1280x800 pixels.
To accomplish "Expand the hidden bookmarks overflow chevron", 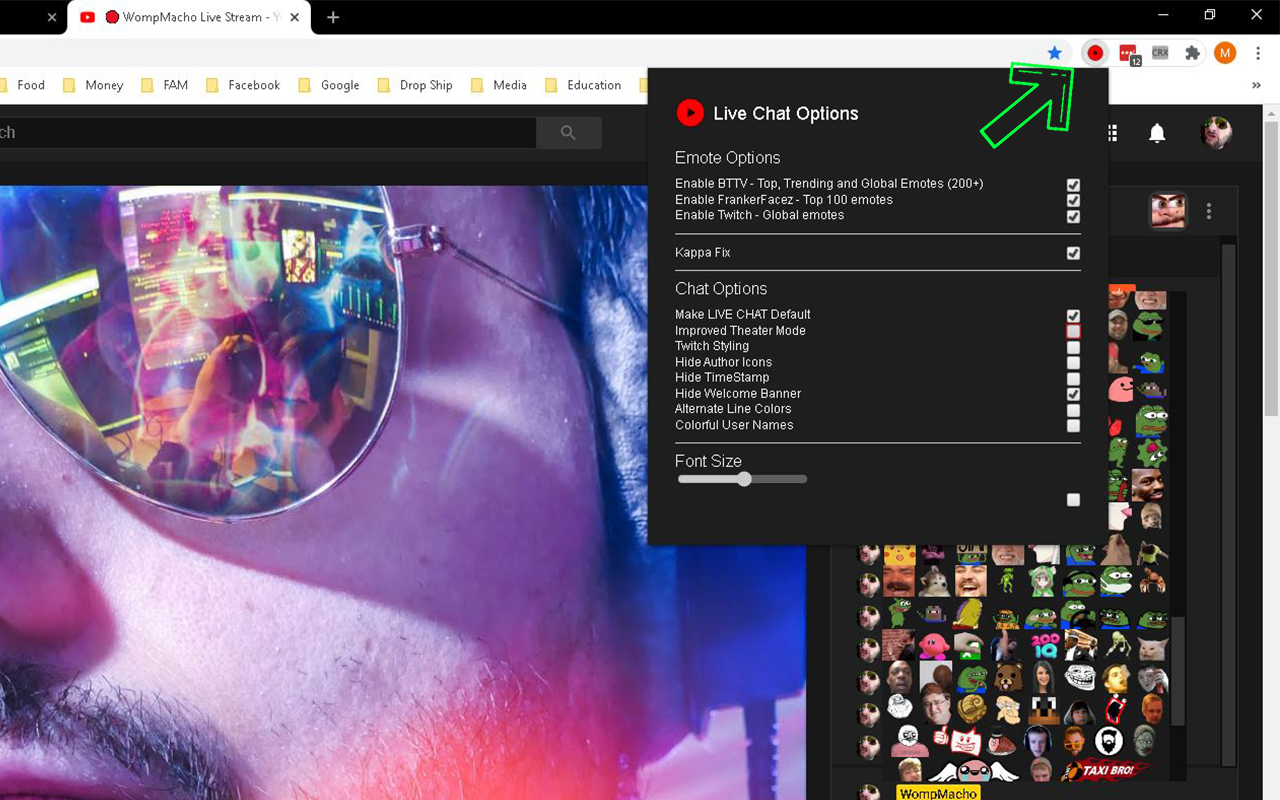I will click(x=1256, y=86).
